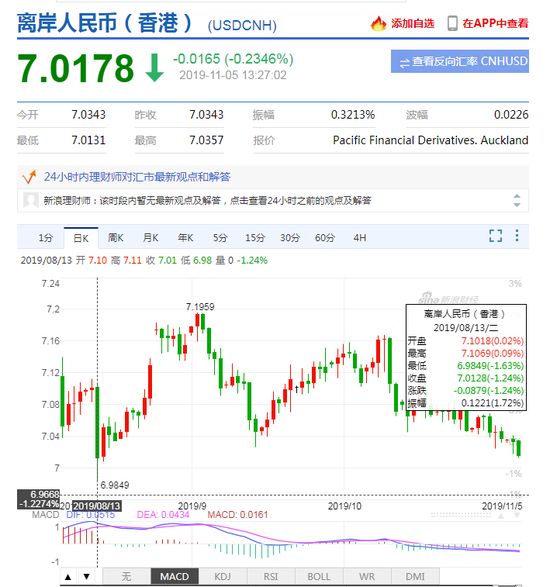Click the advisor avatar thumbnail
The width and height of the screenshot is (550, 587).
click(30, 200)
